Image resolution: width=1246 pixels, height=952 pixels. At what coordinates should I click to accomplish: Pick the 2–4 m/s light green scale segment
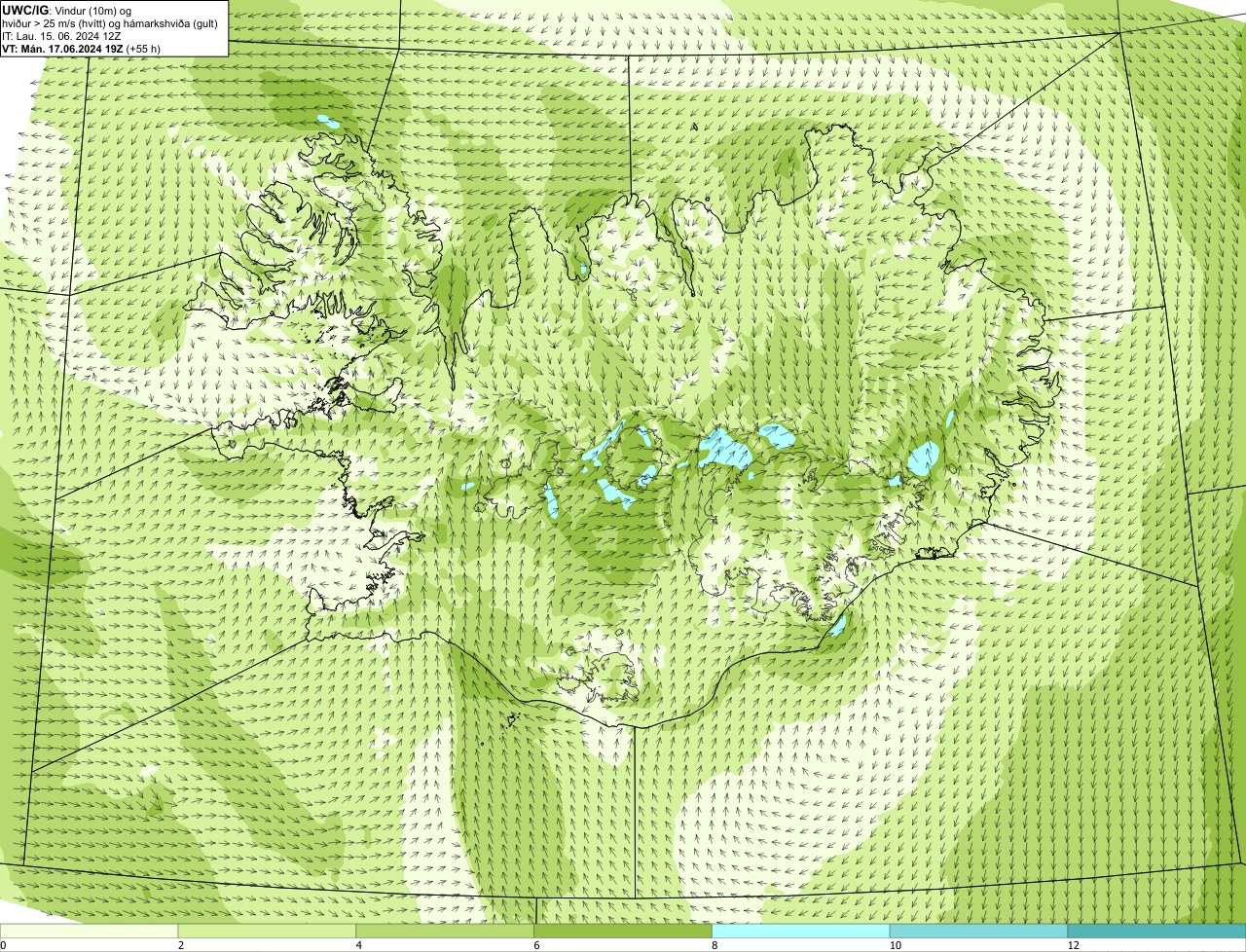tap(268, 931)
